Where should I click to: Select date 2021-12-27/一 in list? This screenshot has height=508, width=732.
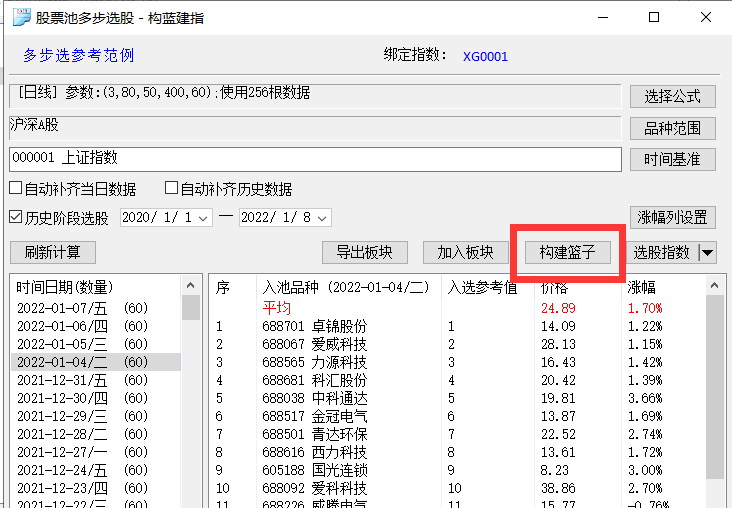coord(96,452)
